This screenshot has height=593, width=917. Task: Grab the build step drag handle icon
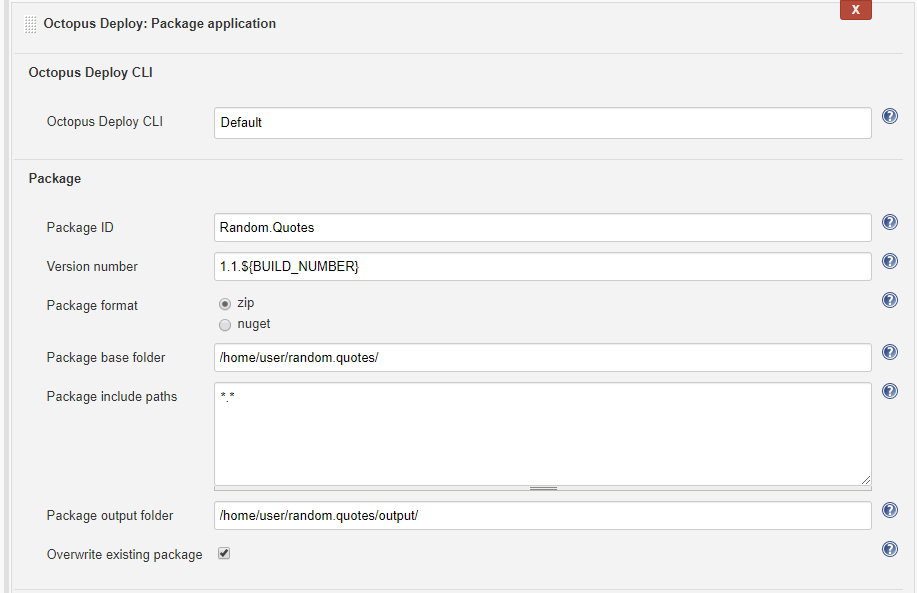tap(31, 24)
